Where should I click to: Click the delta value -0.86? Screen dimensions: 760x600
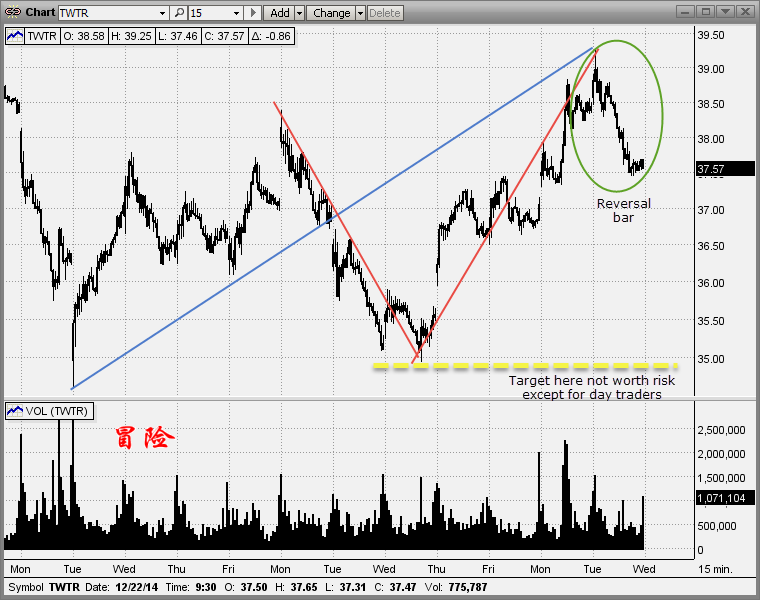click(271, 36)
